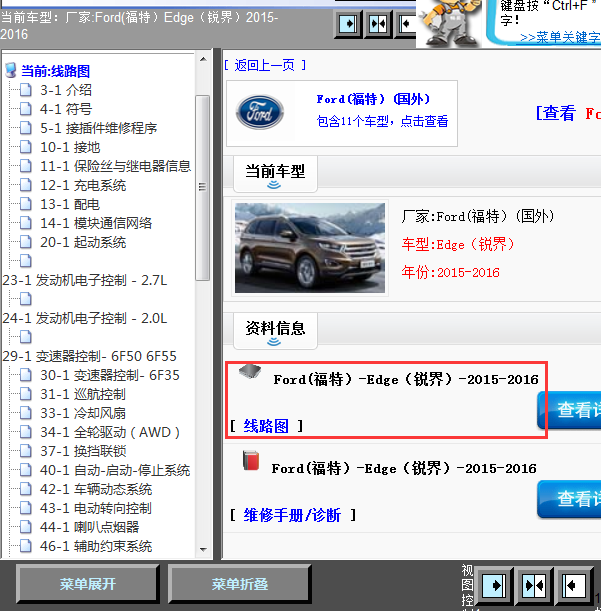
Task: Click tree scrollbar down arrow
Action: pos(203,549)
